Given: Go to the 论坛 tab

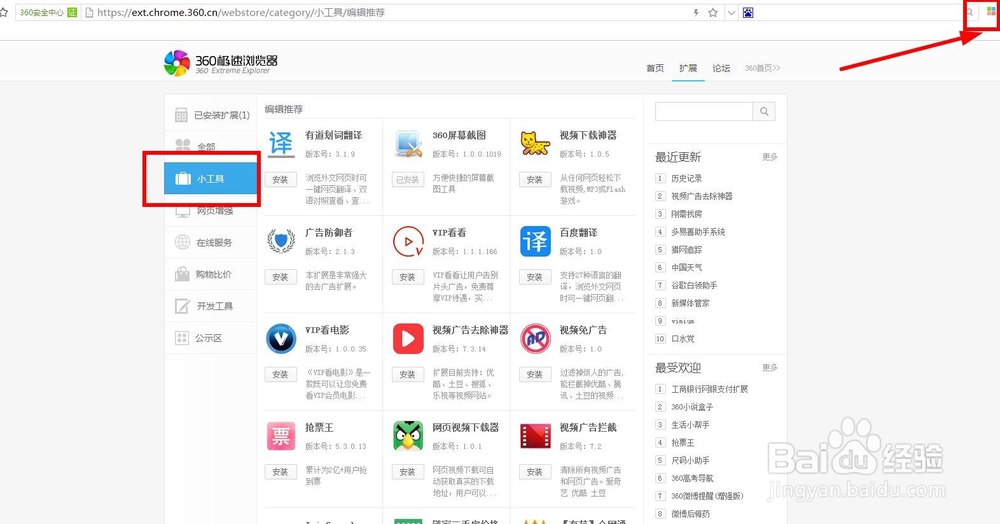Looking at the screenshot, I should [721, 68].
